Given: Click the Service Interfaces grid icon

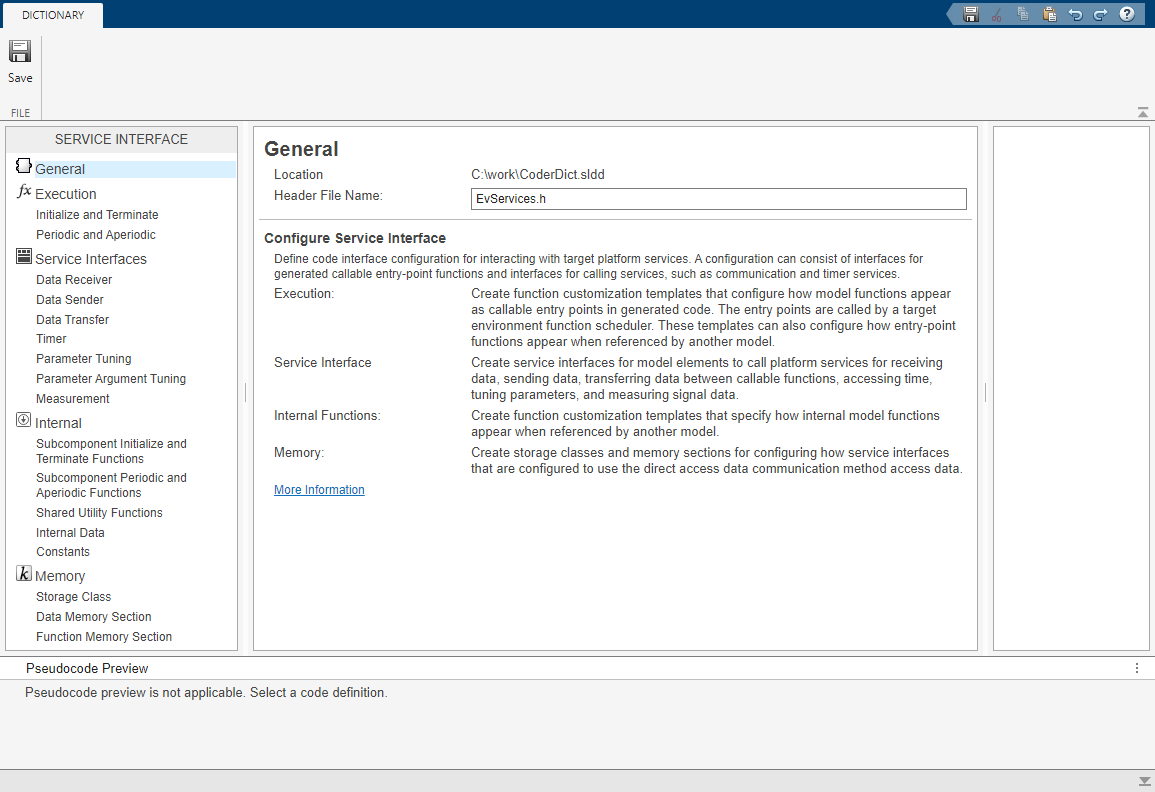Looking at the screenshot, I should [23, 257].
